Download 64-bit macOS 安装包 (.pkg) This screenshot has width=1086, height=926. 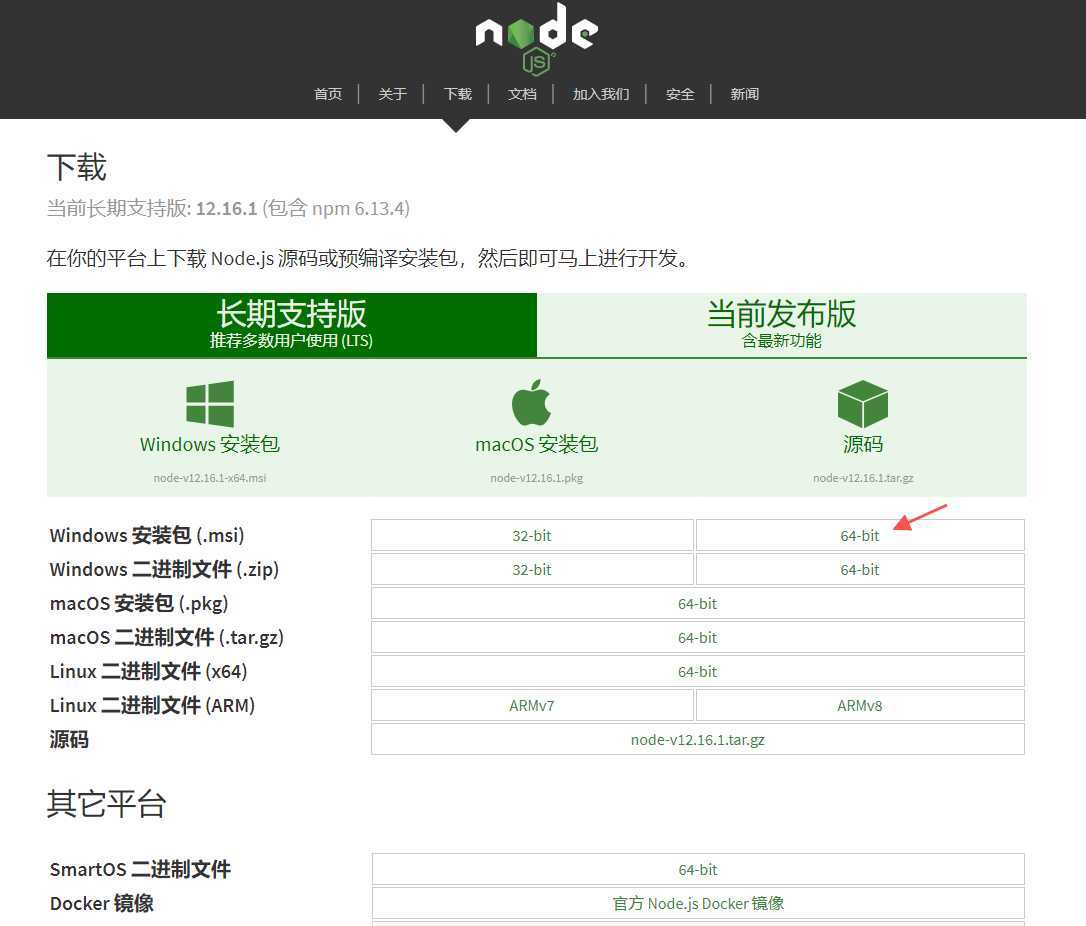point(697,603)
